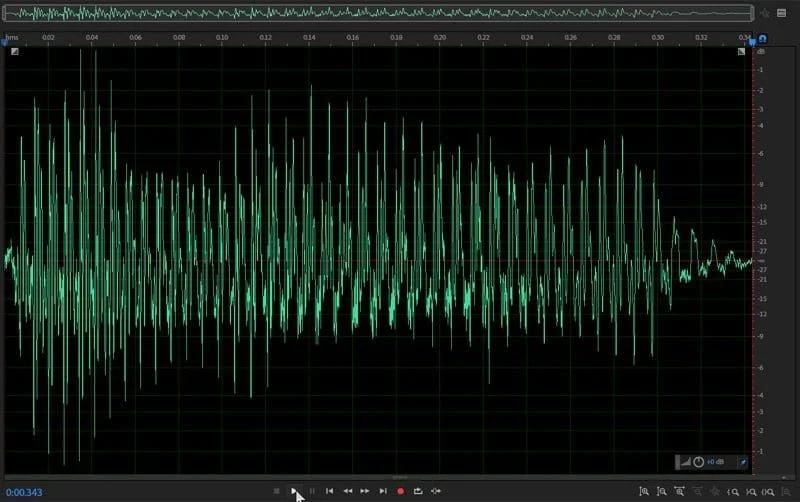800x502 pixels.
Task: Click the blue playhead end marker on the ruler
Action: (x=753, y=42)
